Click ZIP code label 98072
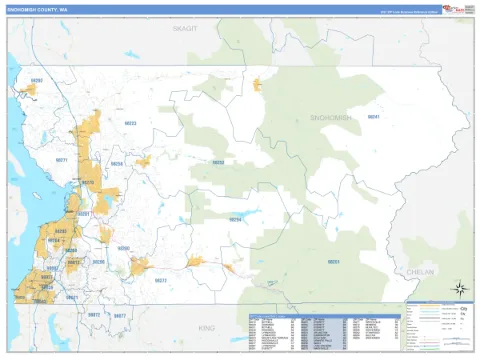480x360 pixels. click(x=94, y=315)
